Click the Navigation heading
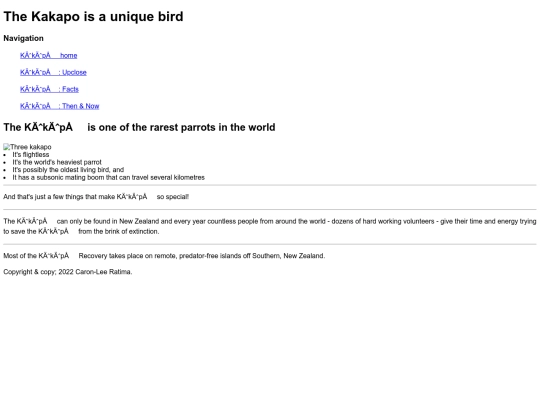Viewport: 540px width, 405px height. tap(23, 38)
